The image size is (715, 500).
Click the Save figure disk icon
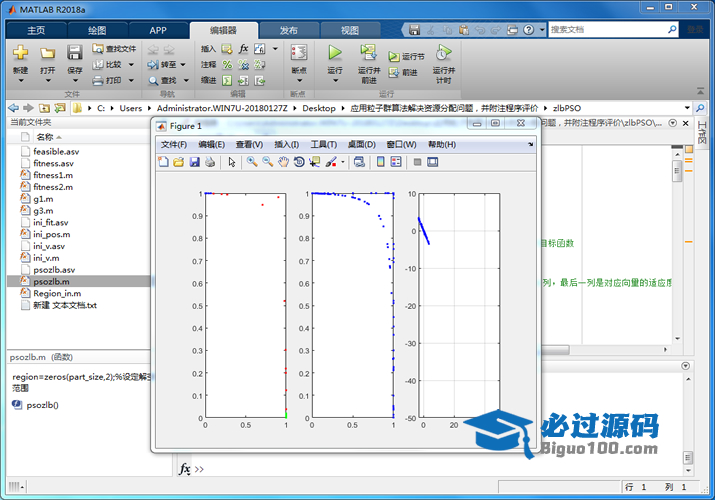pos(195,162)
